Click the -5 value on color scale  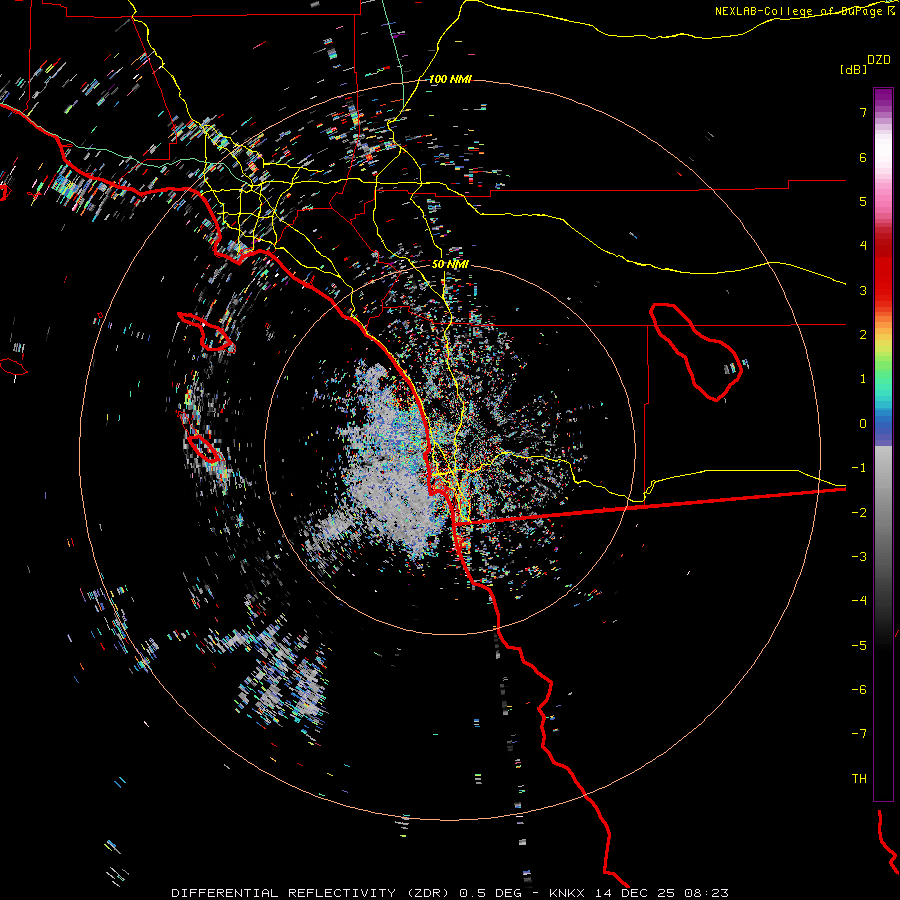click(859, 646)
